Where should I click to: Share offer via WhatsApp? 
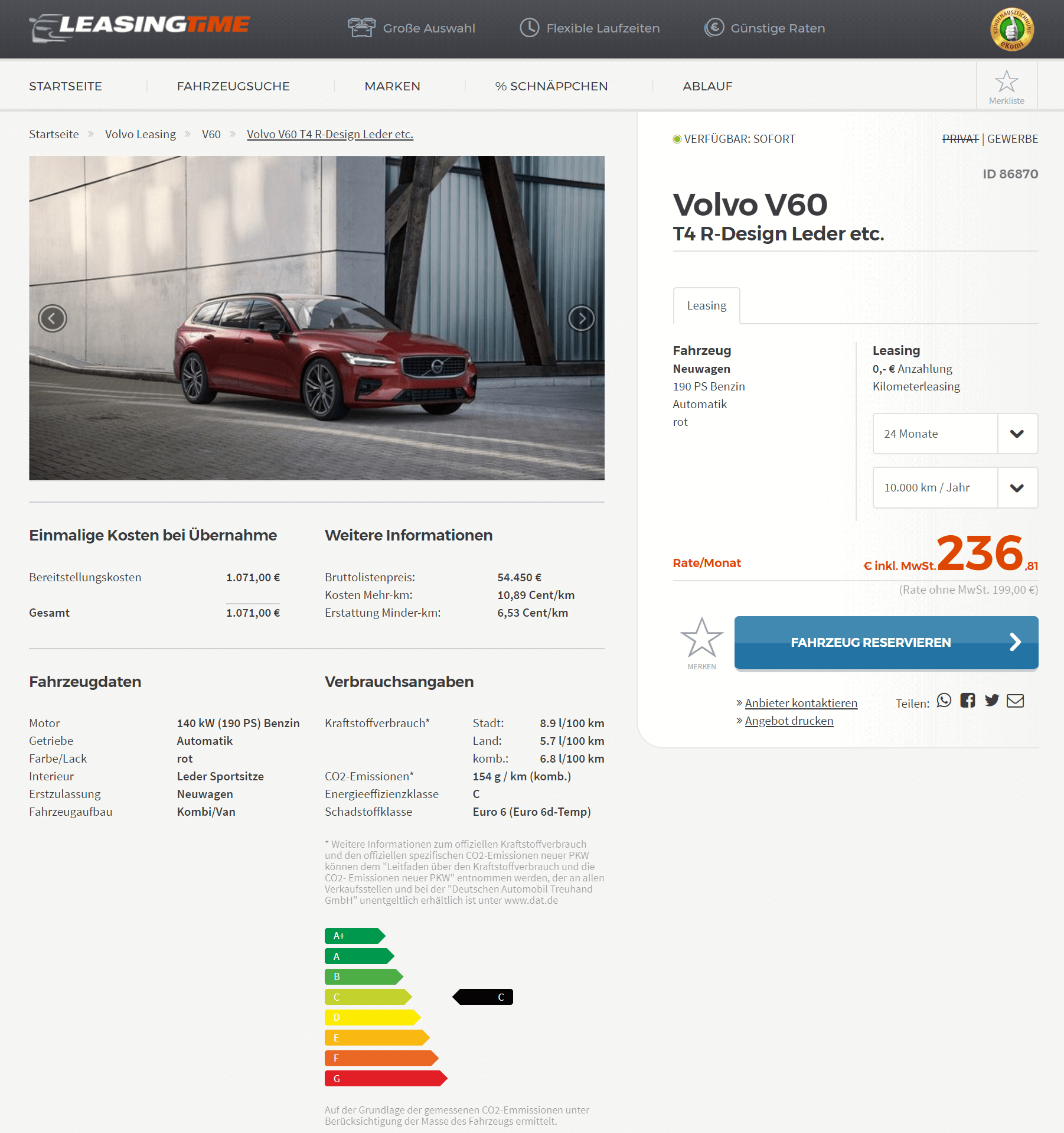pos(944,701)
